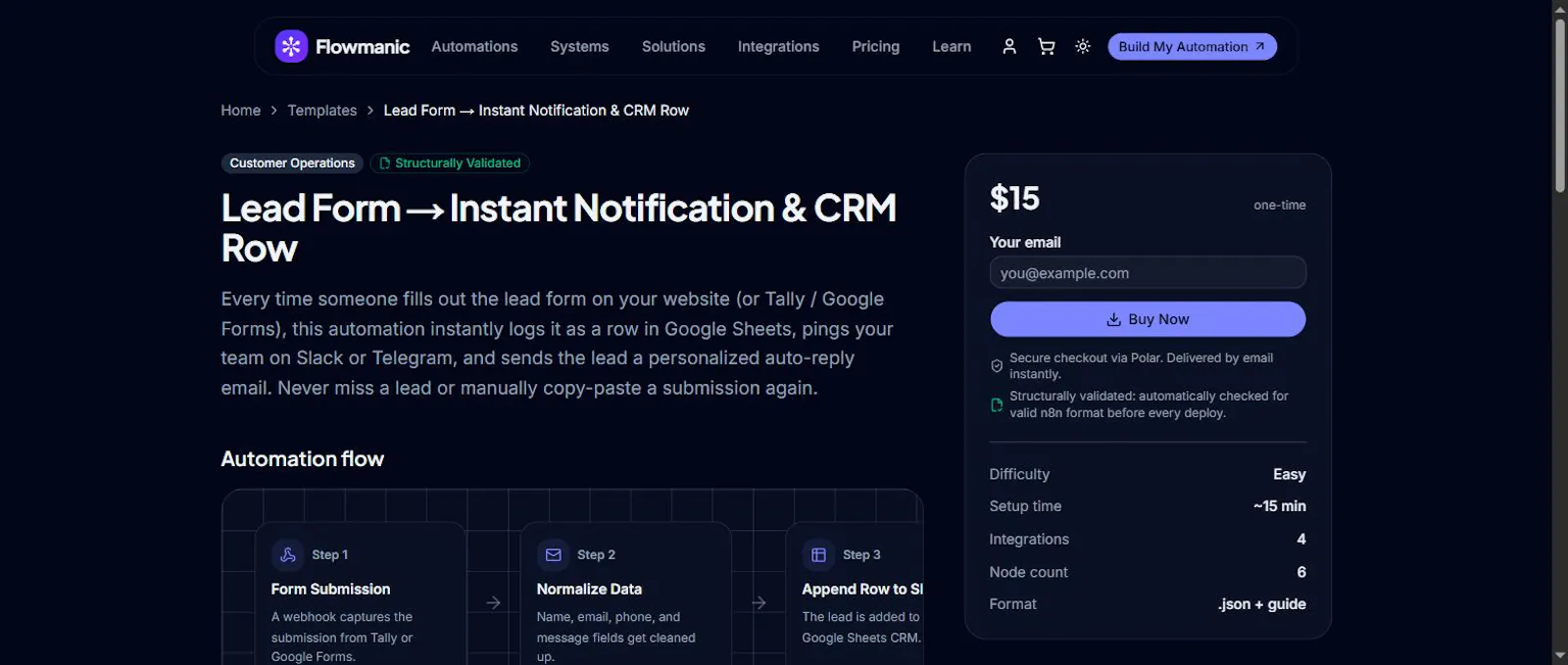Click the Flowmanic asterisk logo icon
Screen dimensions: 1568x665
pos(291,46)
